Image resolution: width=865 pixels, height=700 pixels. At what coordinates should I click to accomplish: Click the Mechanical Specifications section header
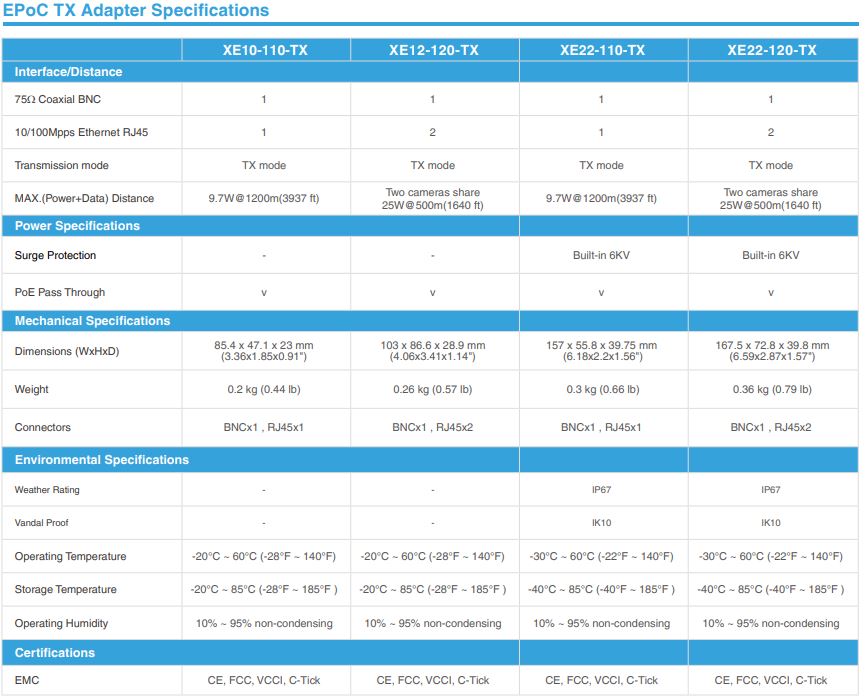[x=92, y=320]
